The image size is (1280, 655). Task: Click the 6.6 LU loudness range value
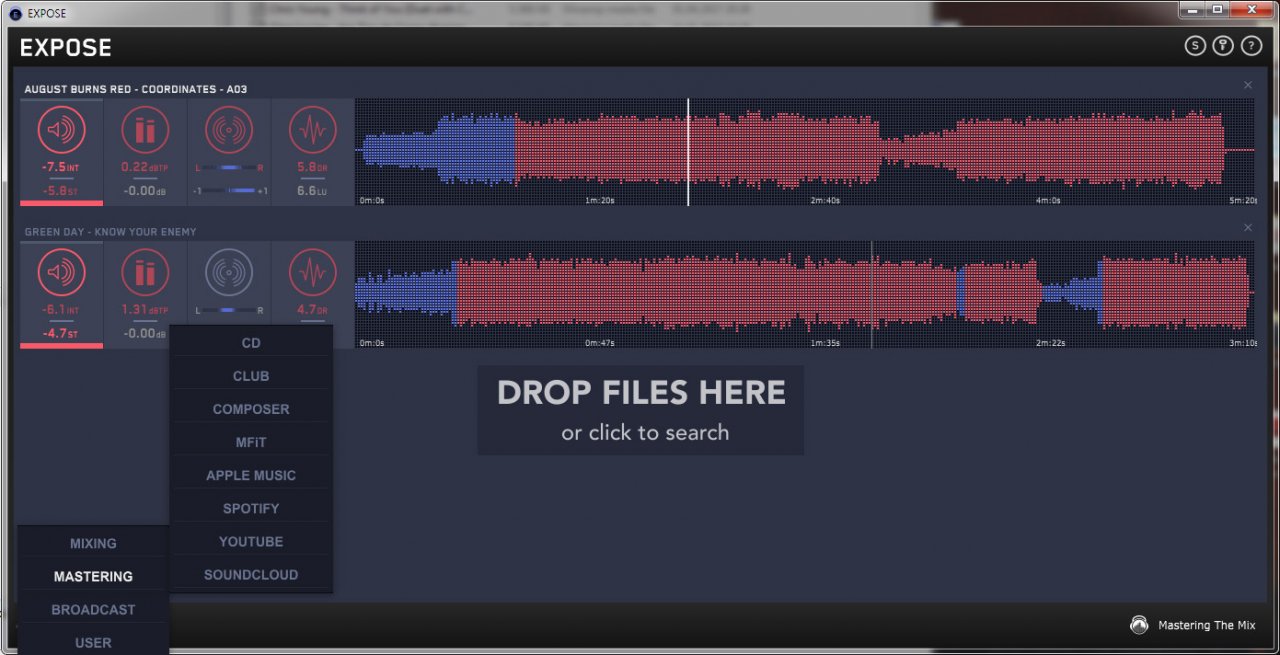click(313, 191)
